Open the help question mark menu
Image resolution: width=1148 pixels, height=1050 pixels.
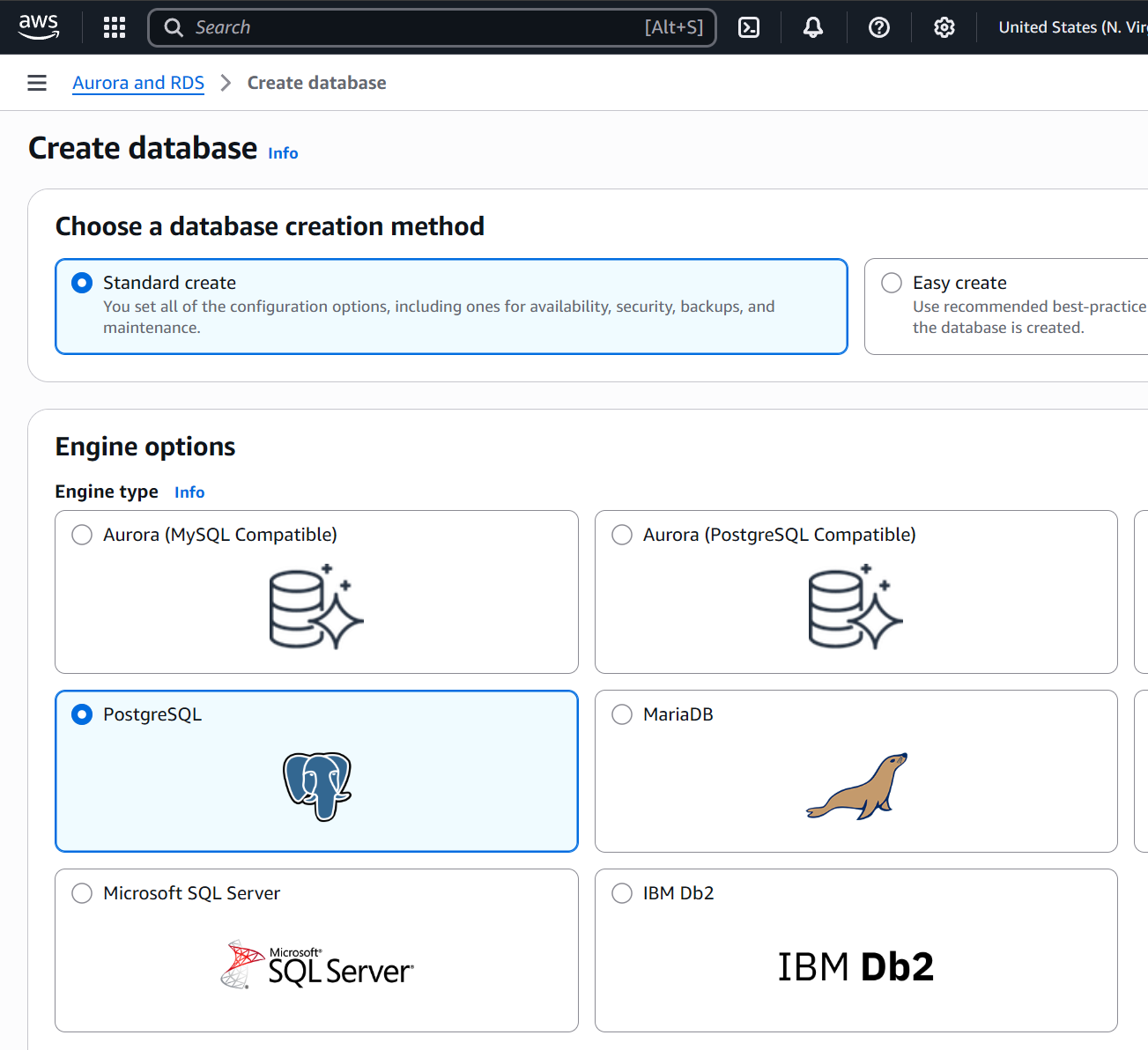click(x=878, y=27)
